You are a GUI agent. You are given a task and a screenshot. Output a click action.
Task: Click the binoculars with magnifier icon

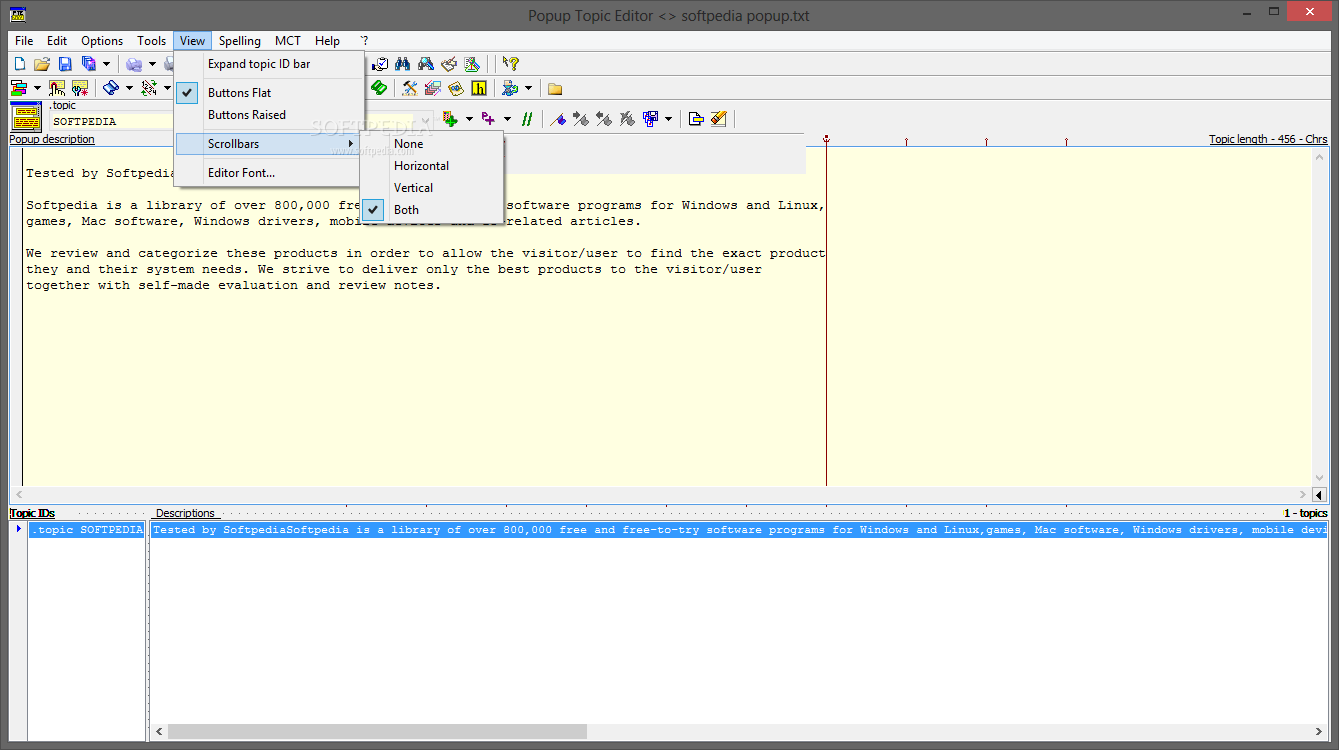click(x=426, y=64)
